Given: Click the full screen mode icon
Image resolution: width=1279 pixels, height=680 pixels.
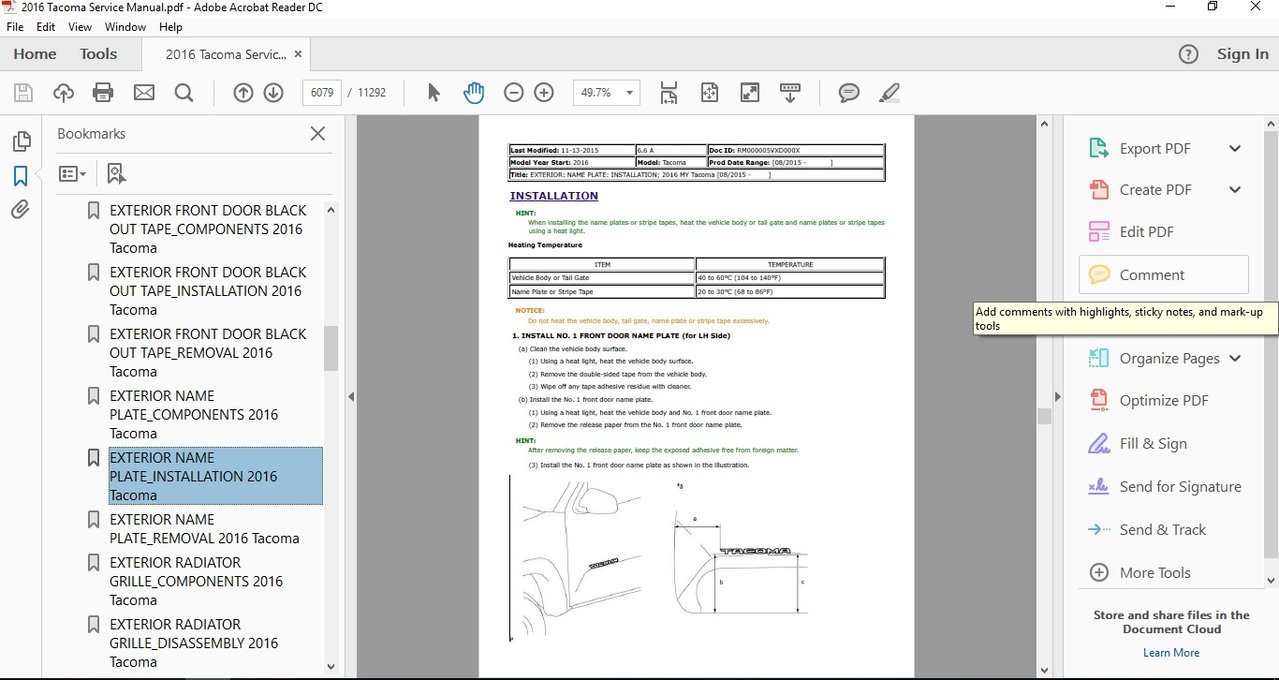Looking at the screenshot, I should click(x=749, y=93).
